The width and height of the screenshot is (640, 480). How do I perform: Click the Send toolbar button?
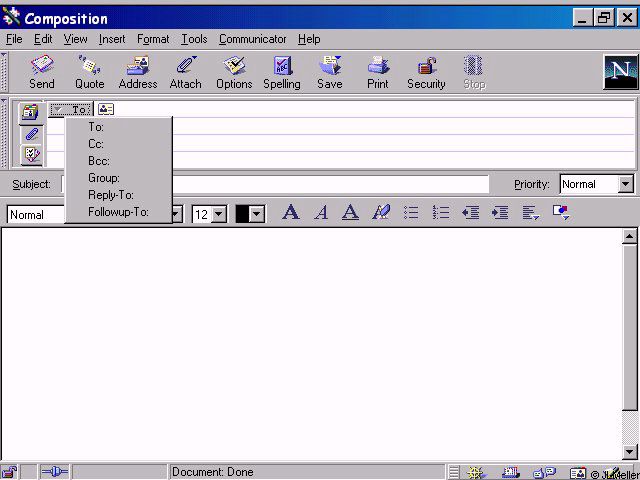[42, 72]
